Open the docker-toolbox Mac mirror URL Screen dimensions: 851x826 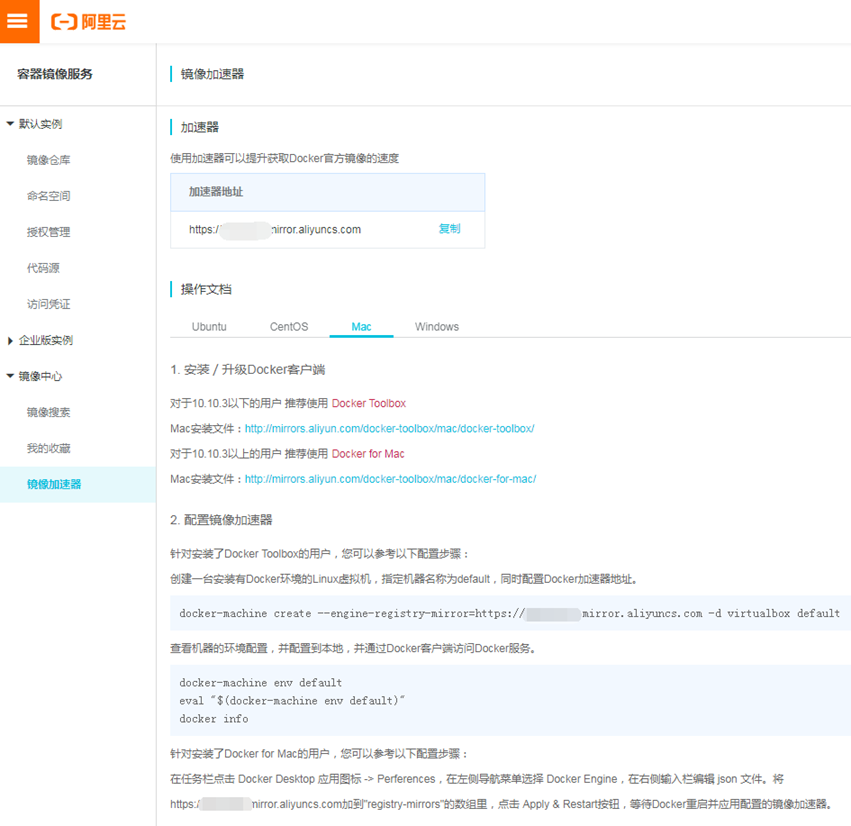click(x=390, y=429)
